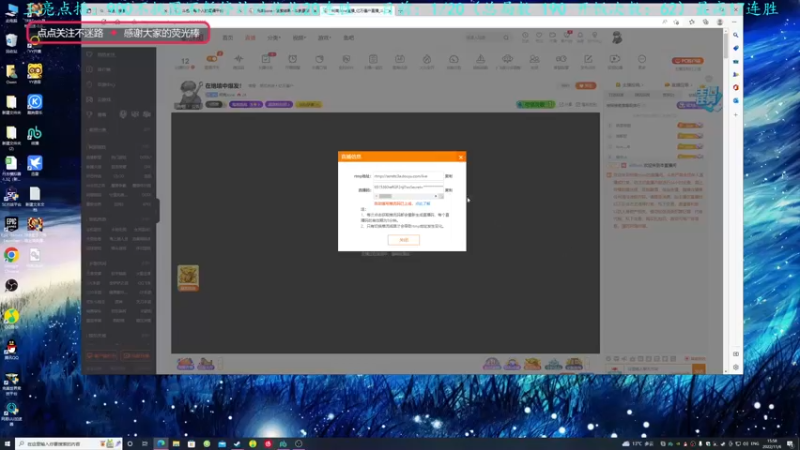Open OBS Studio desktop icon
Viewport: 800px width, 450px height.
[x=11, y=285]
